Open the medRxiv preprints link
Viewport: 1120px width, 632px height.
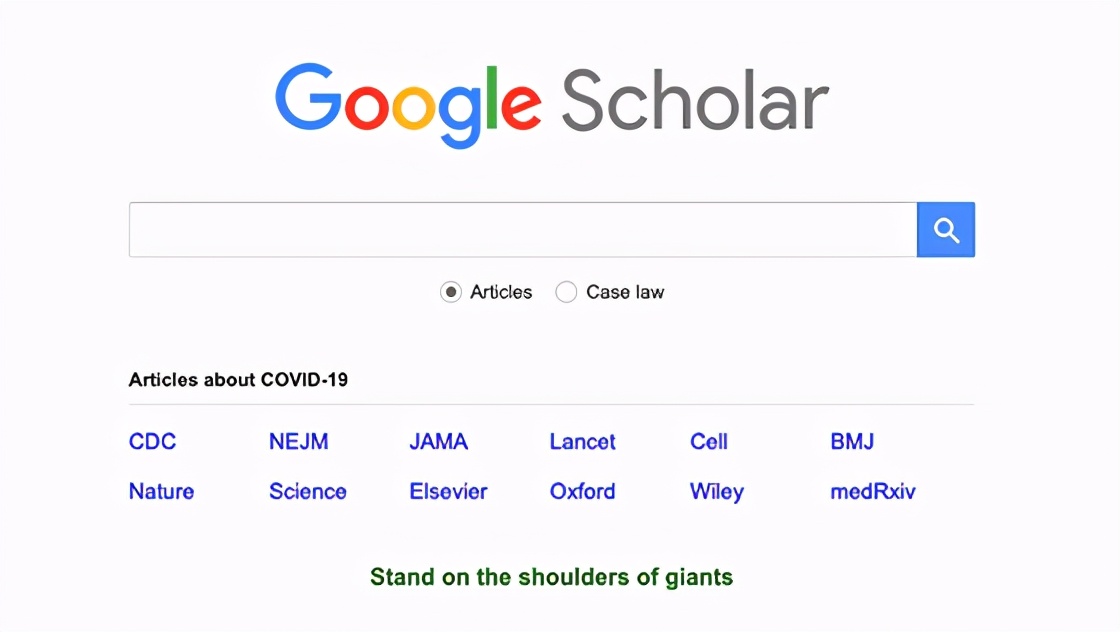(872, 491)
